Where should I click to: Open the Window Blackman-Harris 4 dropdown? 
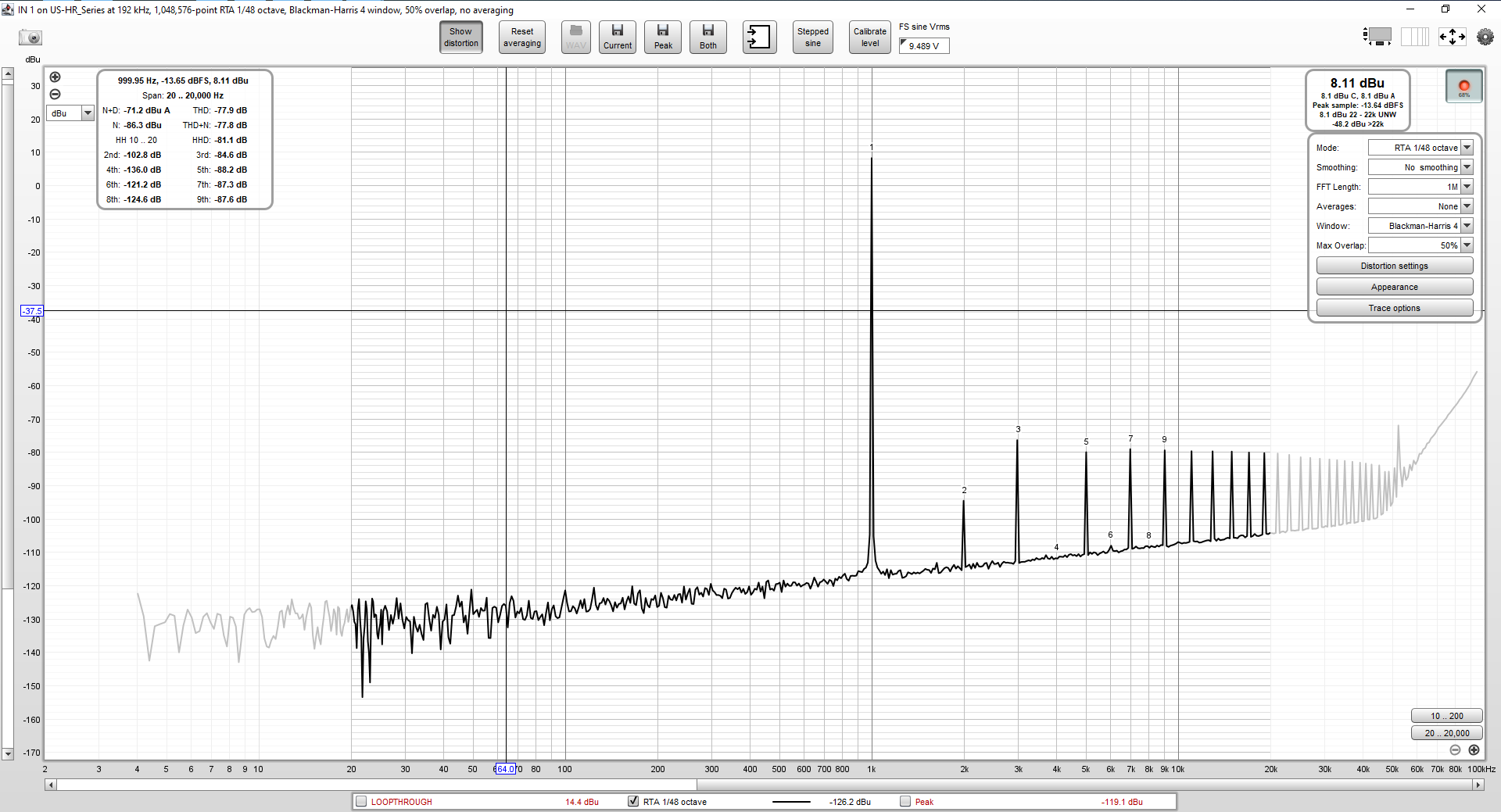click(x=1420, y=226)
